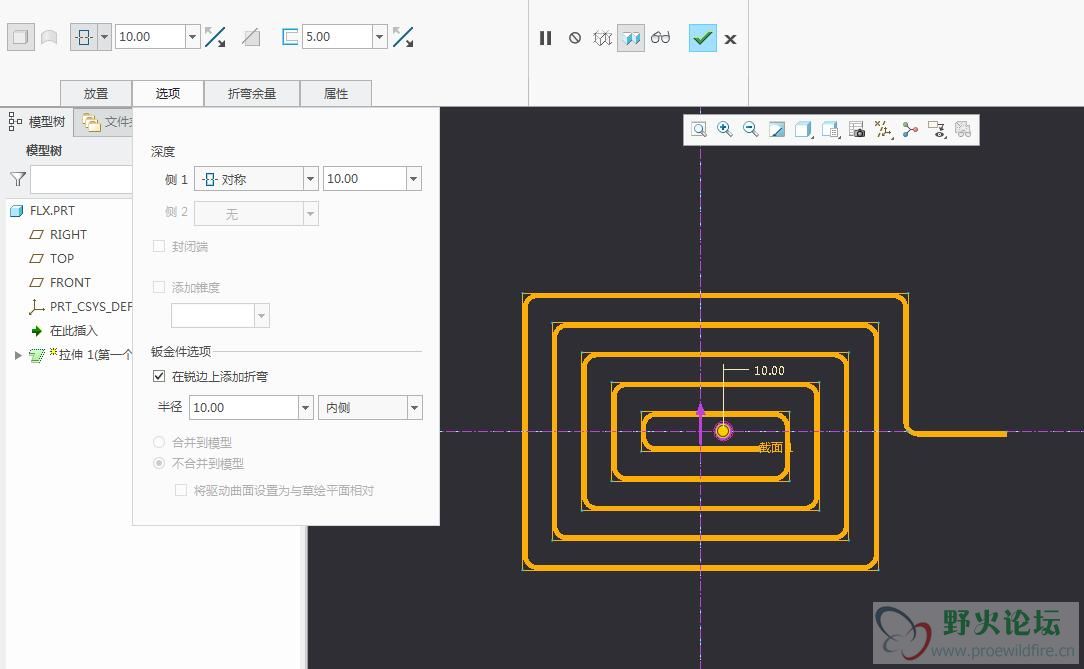
Task: Click the no preview icon
Action: click(574, 38)
